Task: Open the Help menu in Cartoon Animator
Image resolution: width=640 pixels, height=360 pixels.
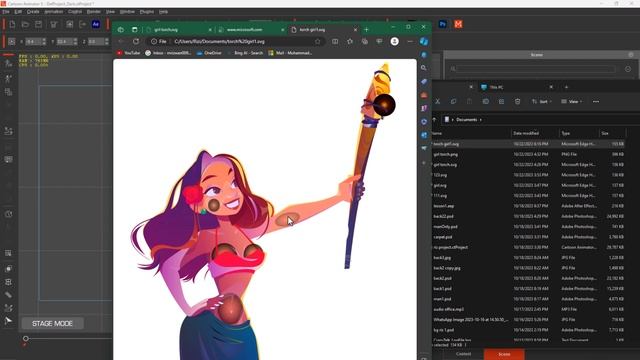Action: coord(163,12)
